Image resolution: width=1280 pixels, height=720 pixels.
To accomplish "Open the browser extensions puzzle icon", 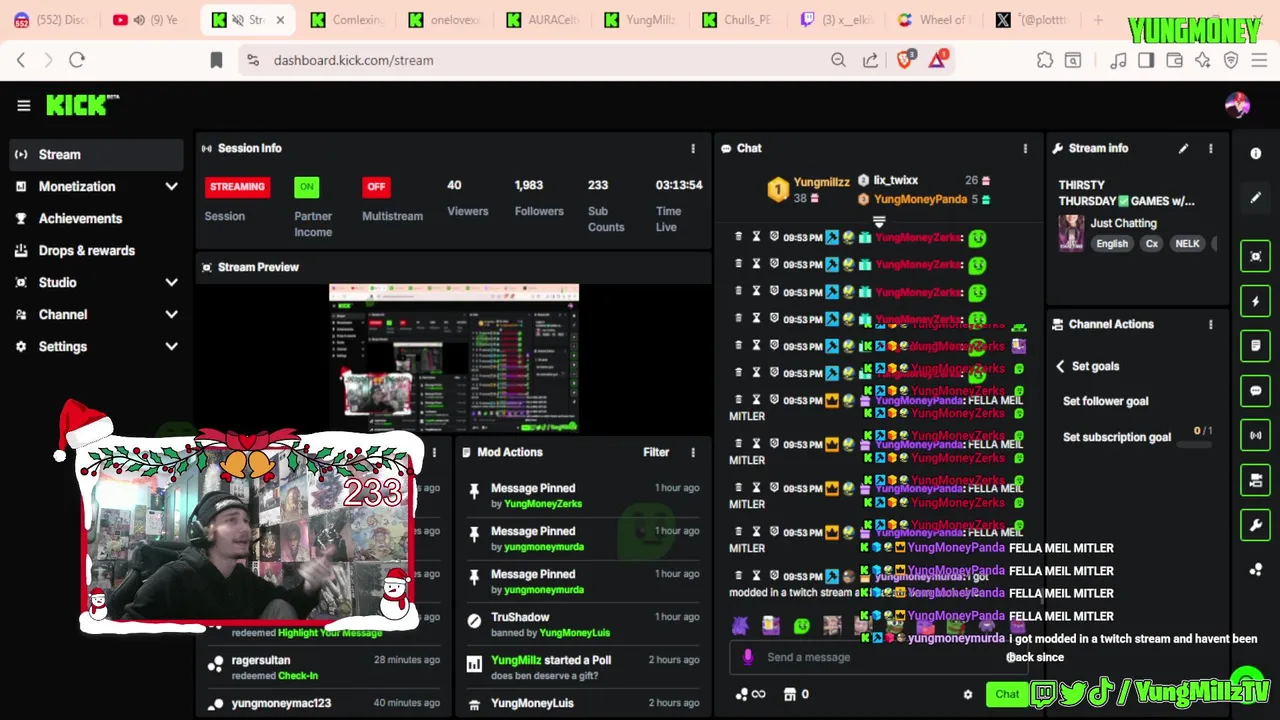I will [1045, 60].
